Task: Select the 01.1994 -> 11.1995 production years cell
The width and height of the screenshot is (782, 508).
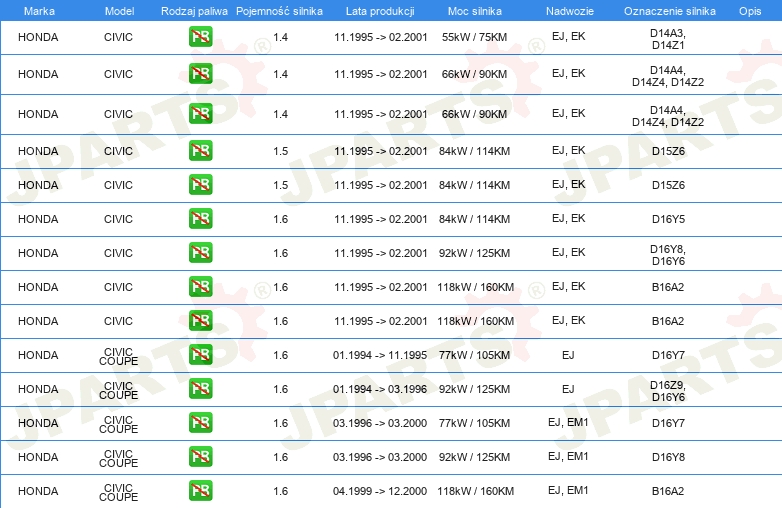Action: tap(380, 355)
